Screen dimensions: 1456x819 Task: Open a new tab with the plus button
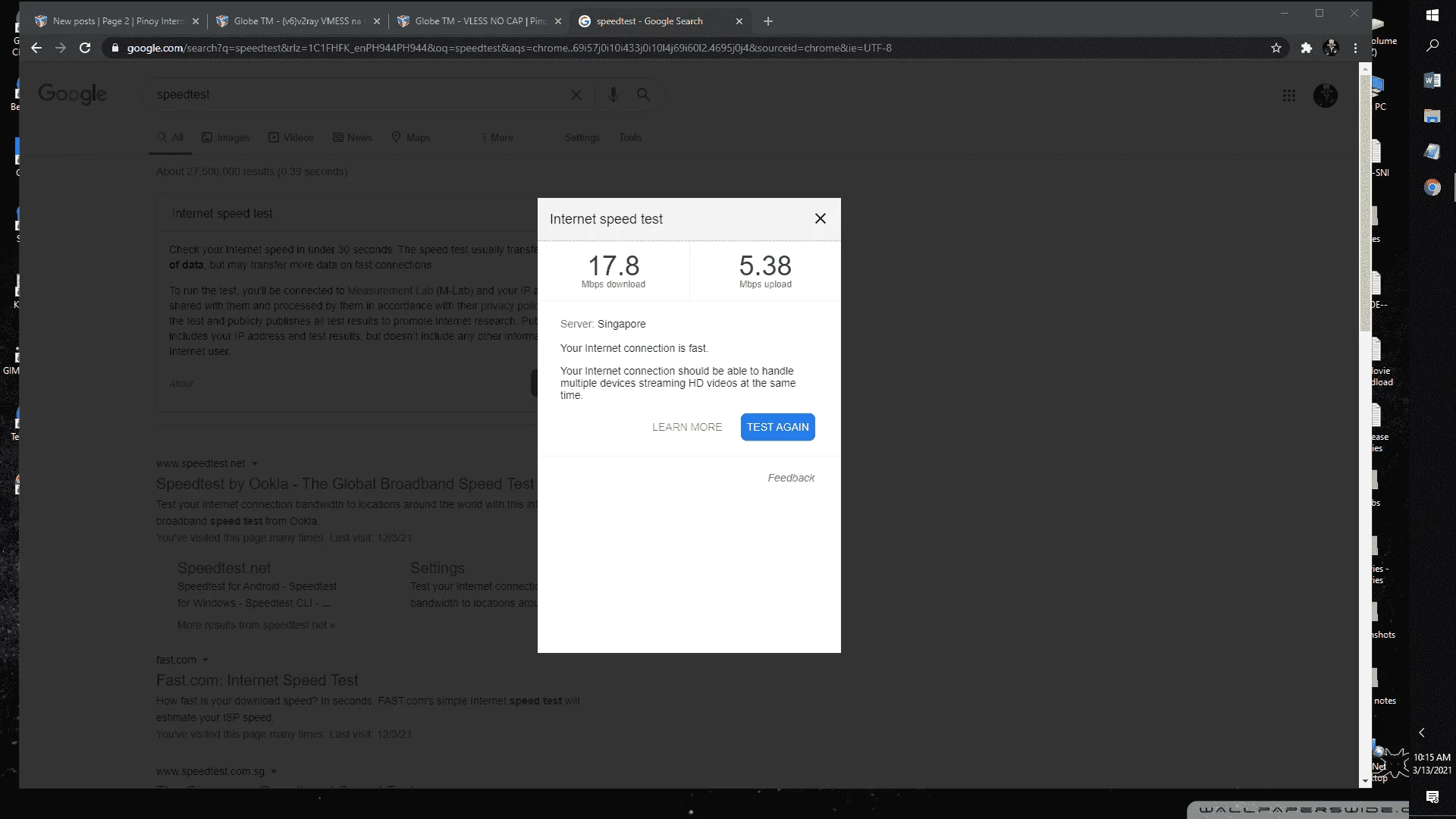click(768, 21)
